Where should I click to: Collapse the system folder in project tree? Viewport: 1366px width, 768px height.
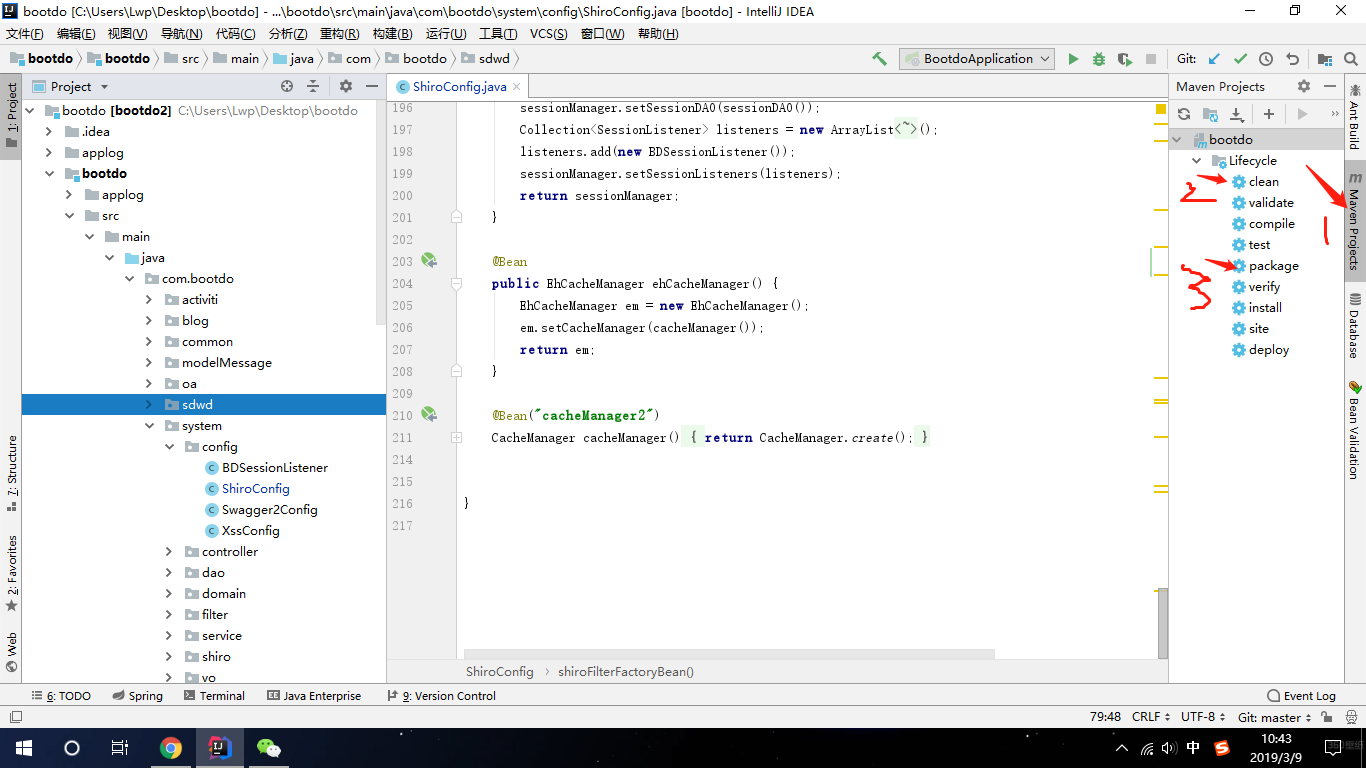pos(150,426)
